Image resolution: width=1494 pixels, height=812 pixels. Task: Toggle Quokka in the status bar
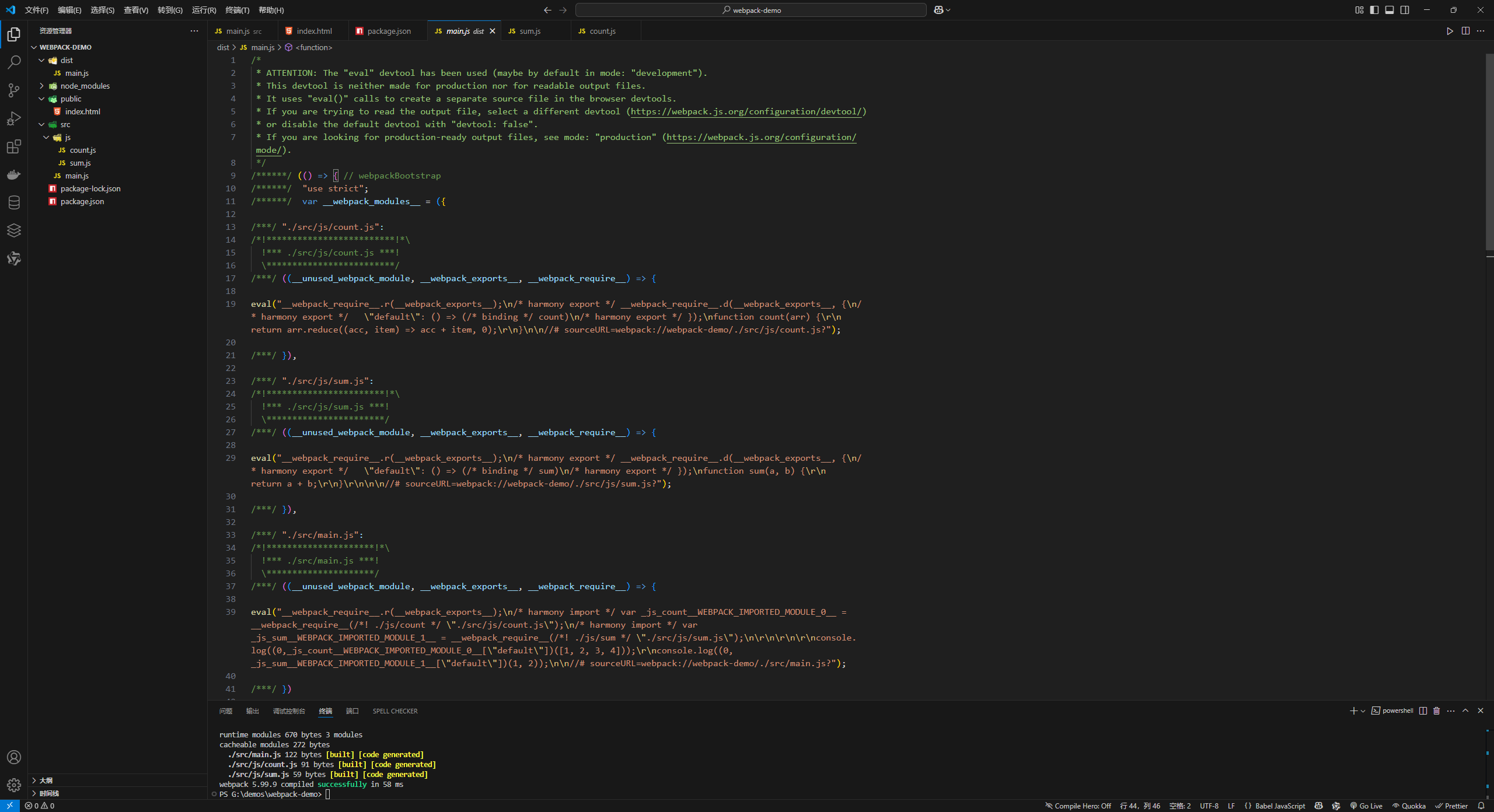[1409, 806]
